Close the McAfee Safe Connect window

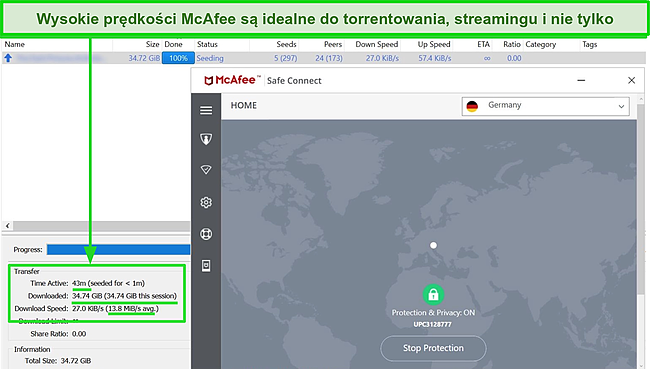click(x=631, y=80)
